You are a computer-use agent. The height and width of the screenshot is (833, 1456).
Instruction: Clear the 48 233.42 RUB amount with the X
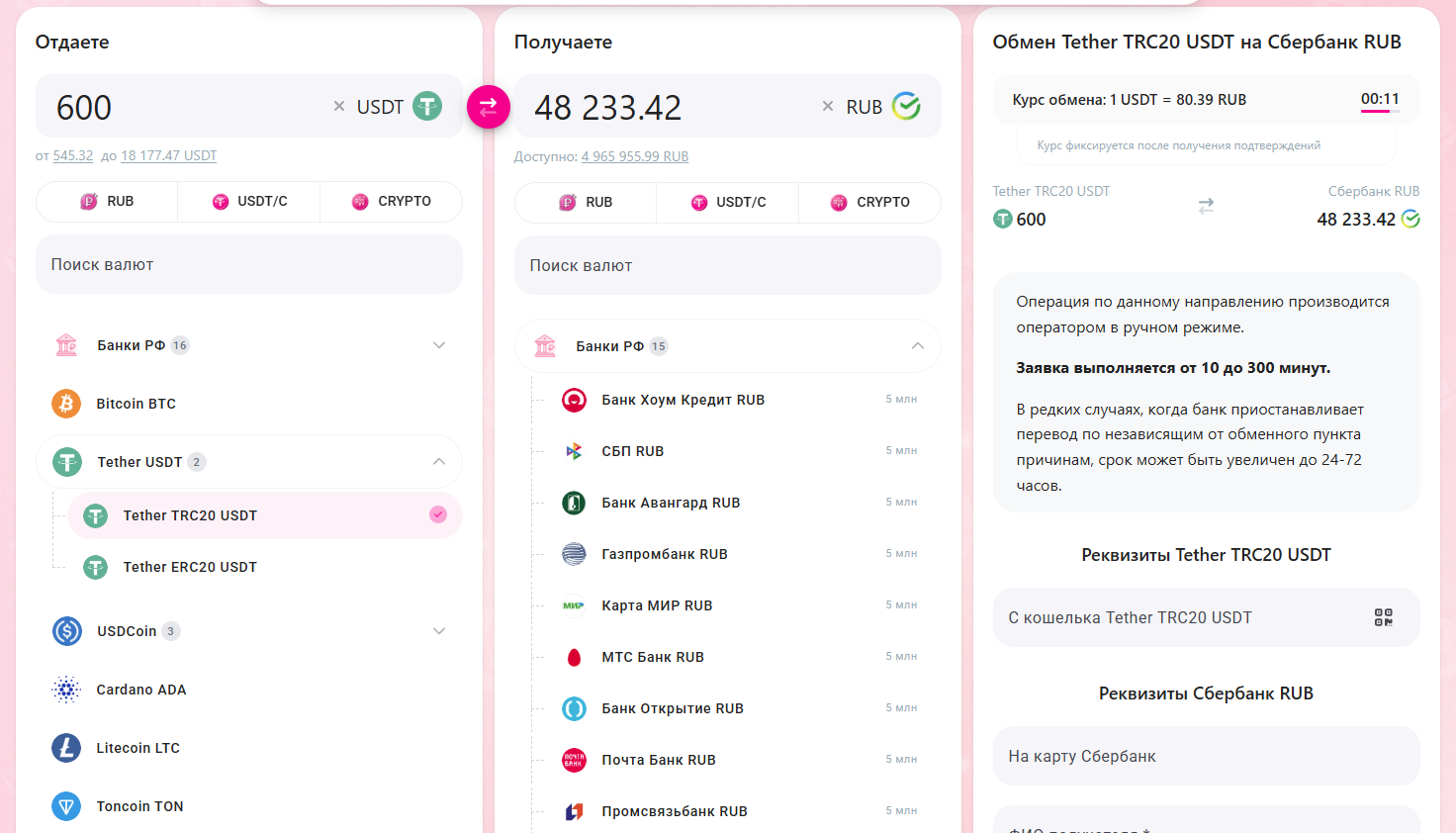[x=828, y=106]
